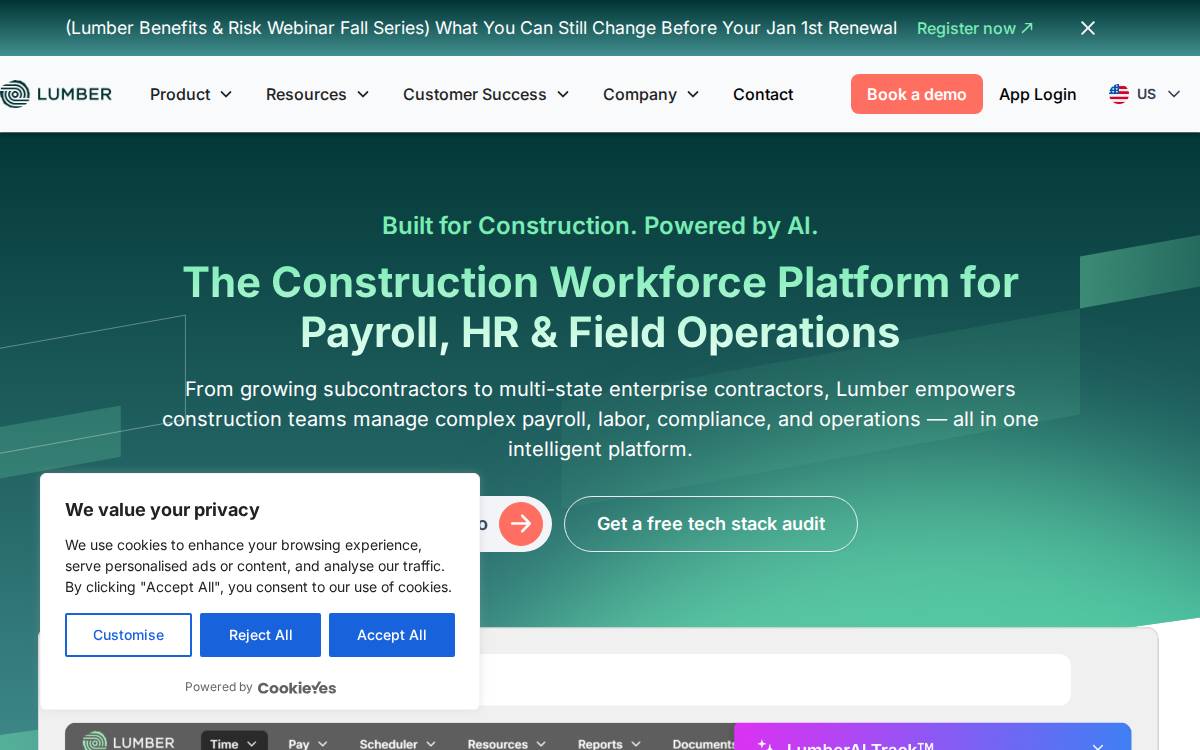Open Customise cookie settings
1200x750 pixels.
click(x=128, y=635)
